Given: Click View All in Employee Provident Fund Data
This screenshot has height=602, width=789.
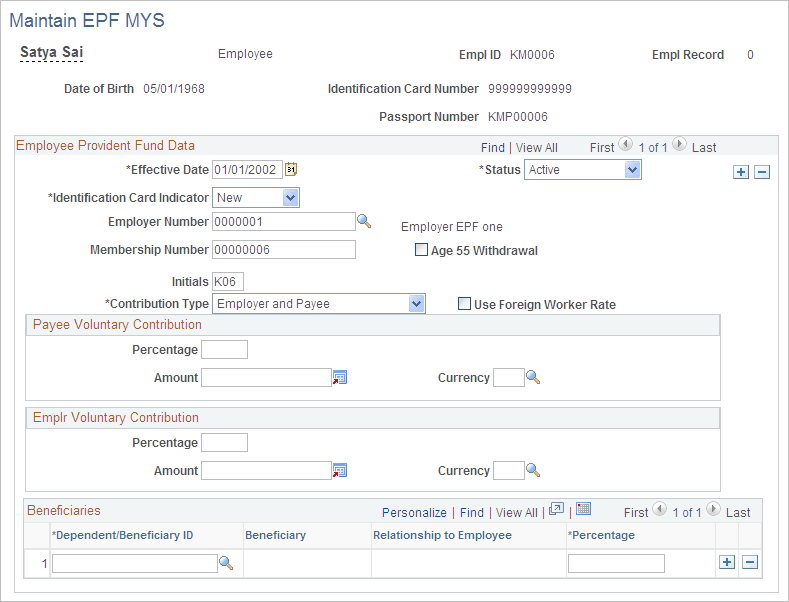Looking at the screenshot, I should tap(536, 147).
